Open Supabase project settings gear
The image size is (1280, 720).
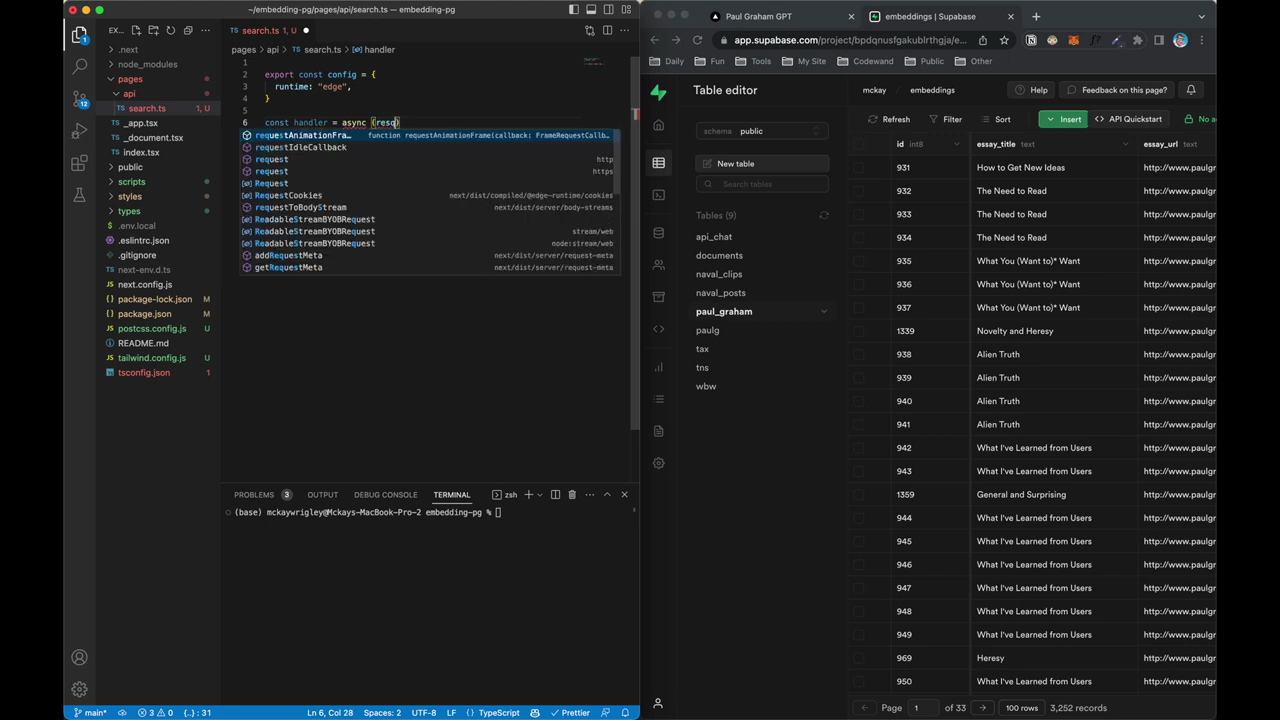tap(658, 463)
